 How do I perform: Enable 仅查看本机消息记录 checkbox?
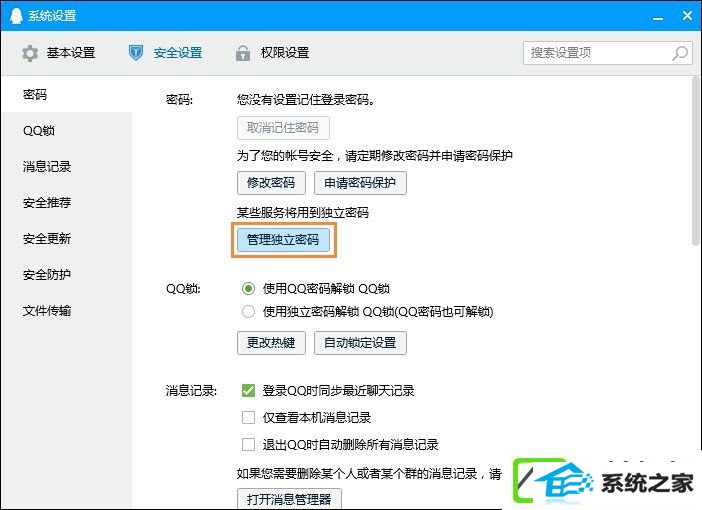pos(248,417)
